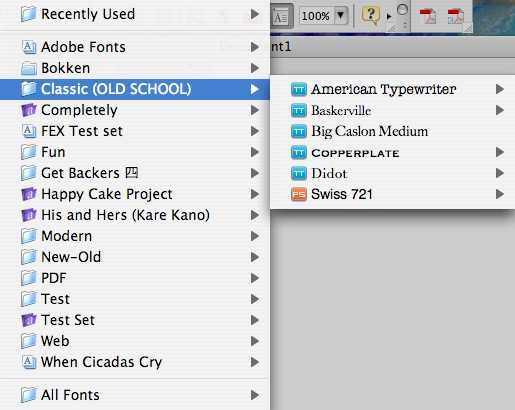This screenshot has height=410, width=515.
Task: Click the yellow help question mark icon
Action: coord(370,15)
